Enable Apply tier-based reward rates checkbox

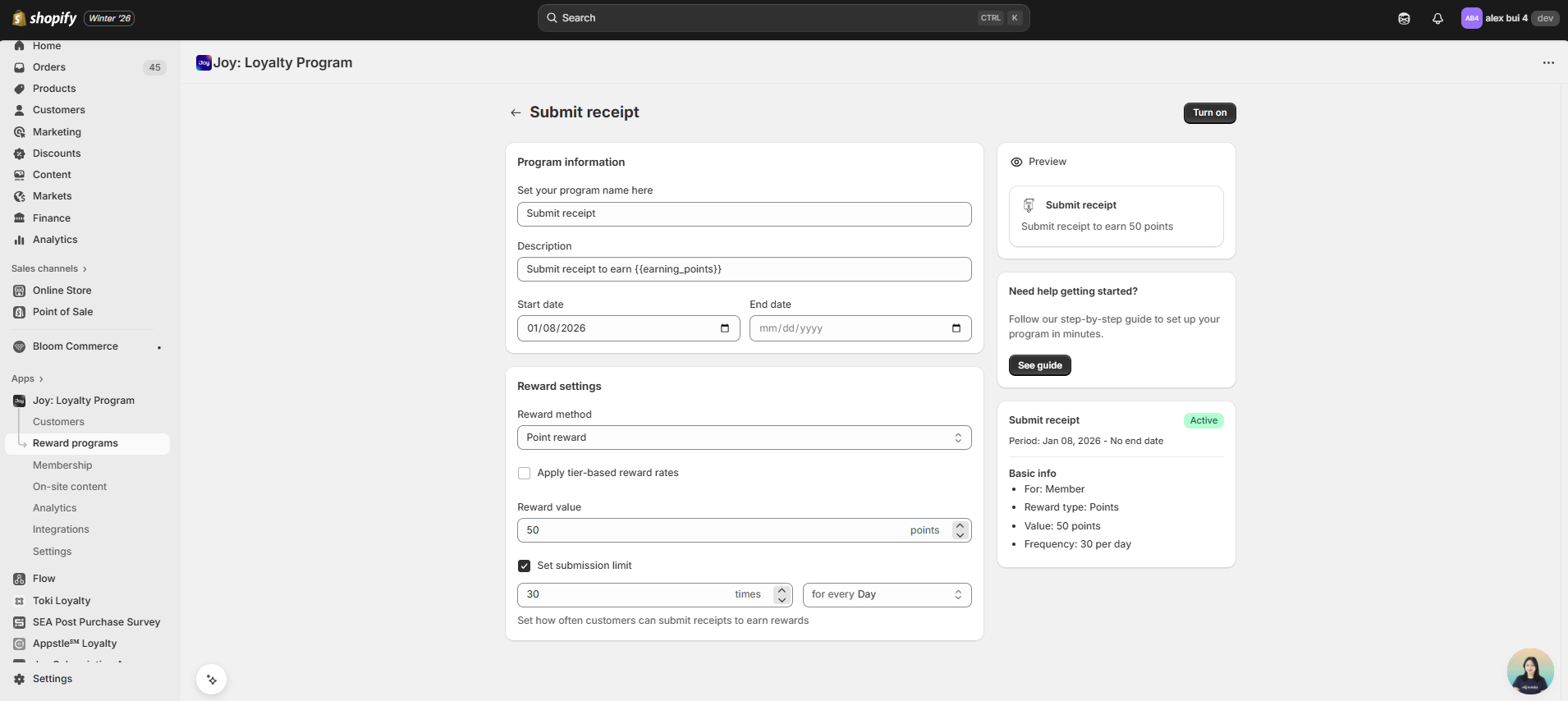(x=525, y=474)
